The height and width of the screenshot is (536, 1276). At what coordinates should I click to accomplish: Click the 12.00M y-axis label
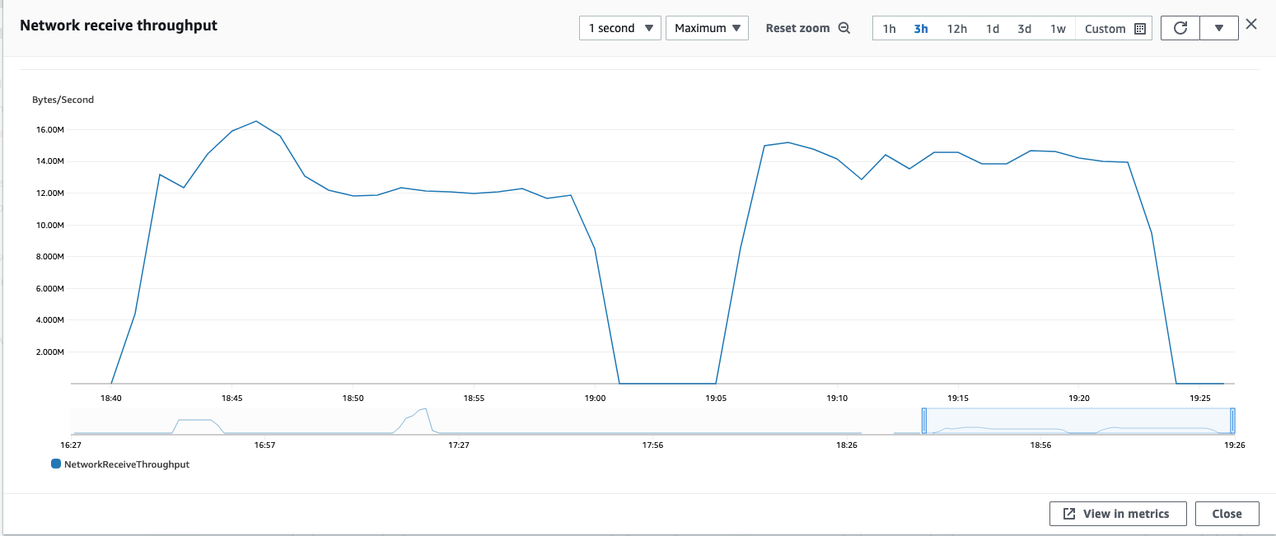pyautogui.click(x=48, y=193)
